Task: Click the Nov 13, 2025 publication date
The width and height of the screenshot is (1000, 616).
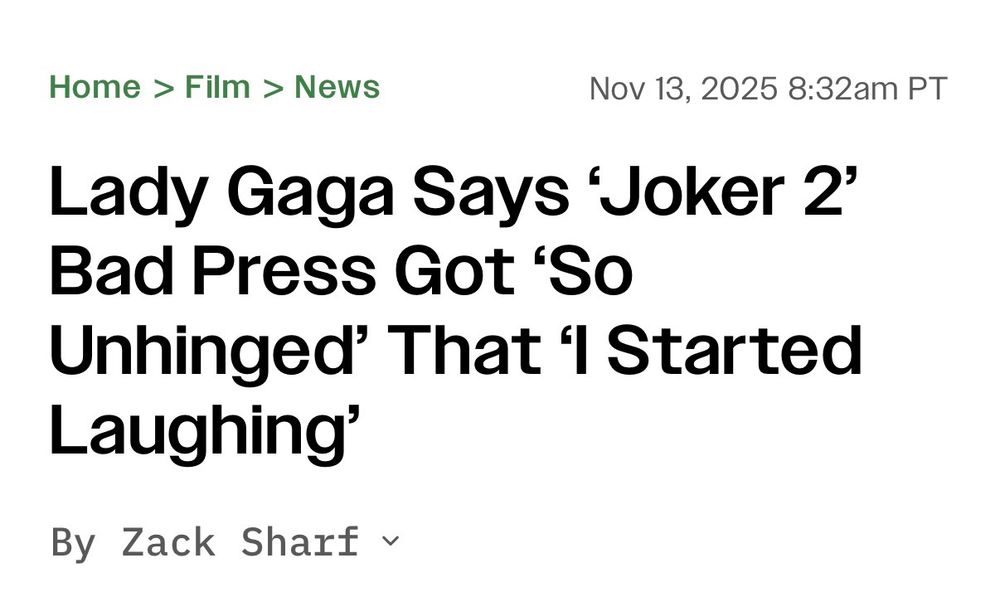Action: [684, 88]
